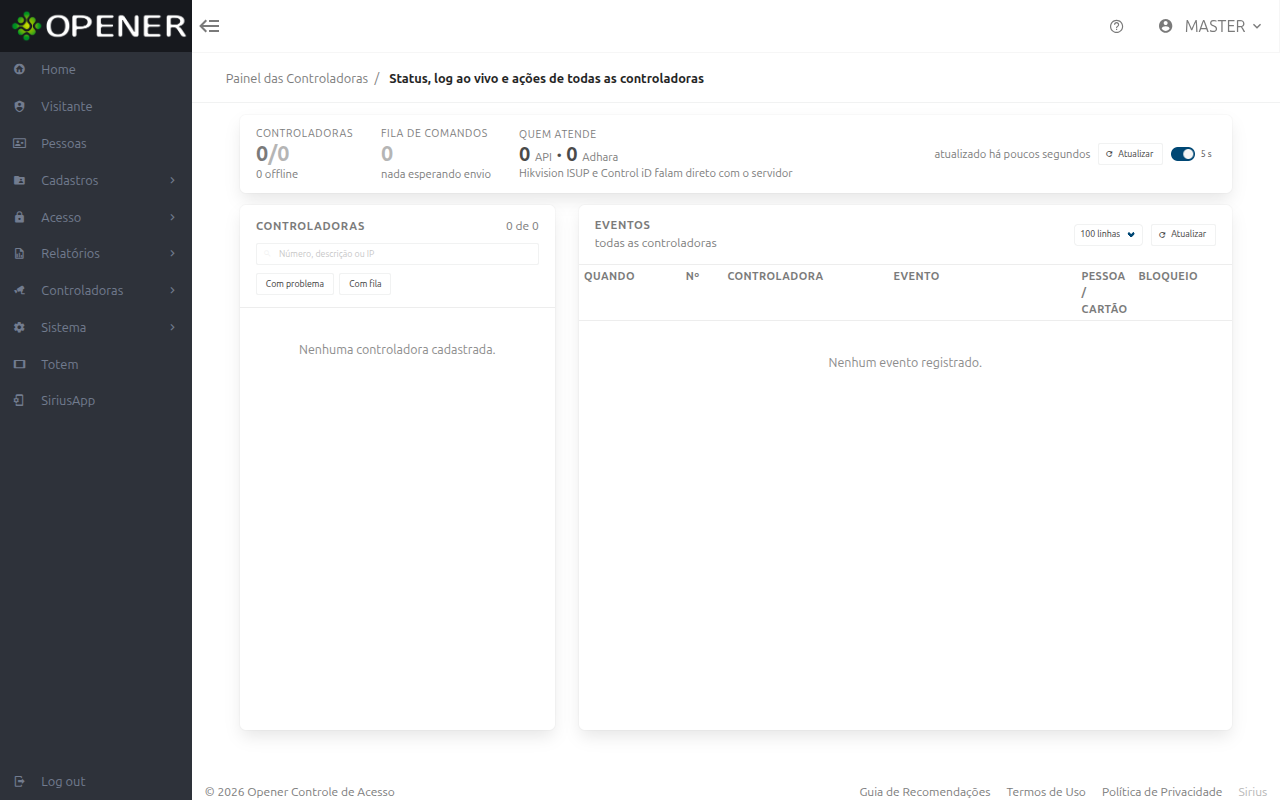Click the Log out icon
Screen dimensions: 1280x800
tap(20, 782)
